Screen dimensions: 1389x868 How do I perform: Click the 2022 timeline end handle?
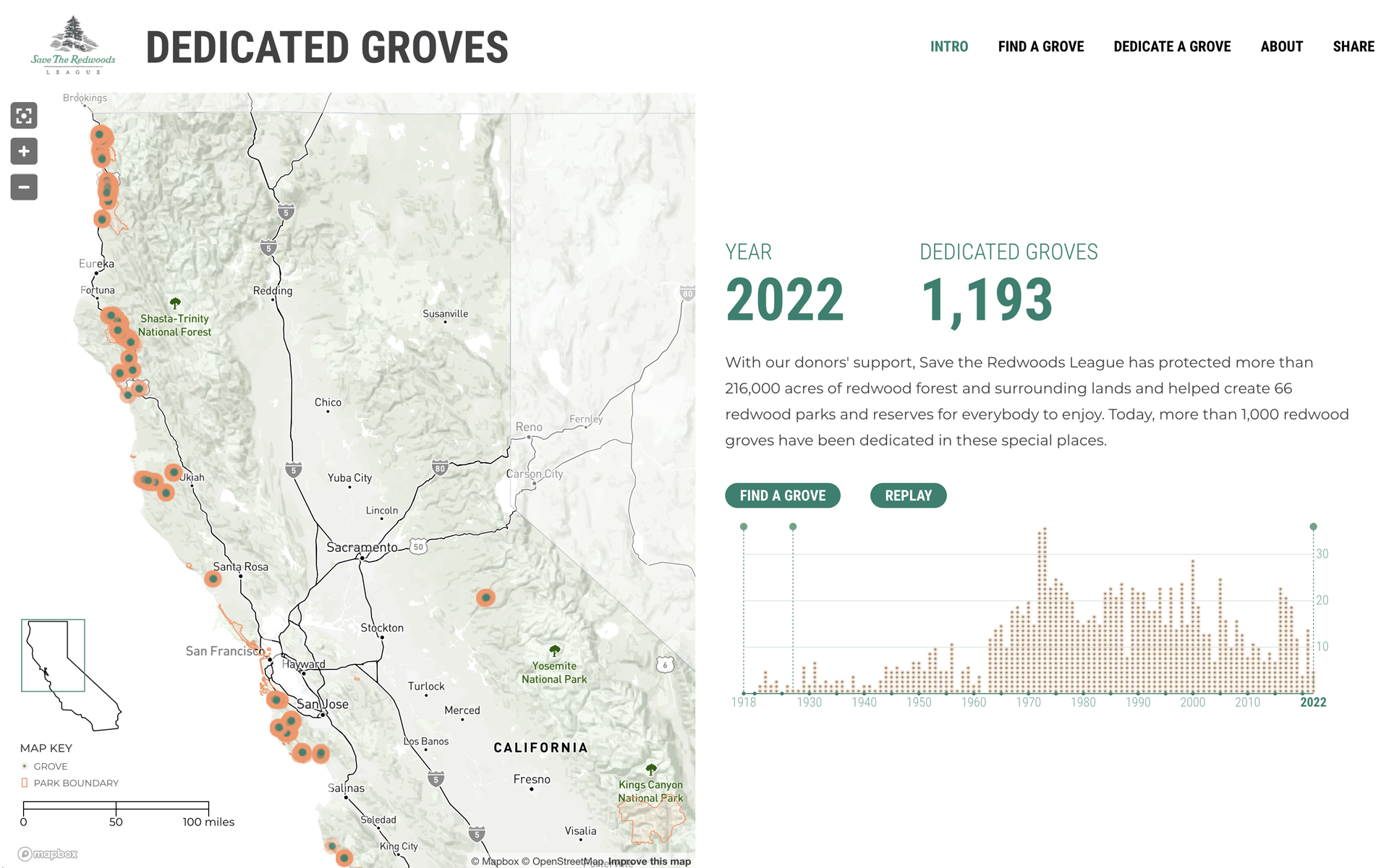(1314, 527)
